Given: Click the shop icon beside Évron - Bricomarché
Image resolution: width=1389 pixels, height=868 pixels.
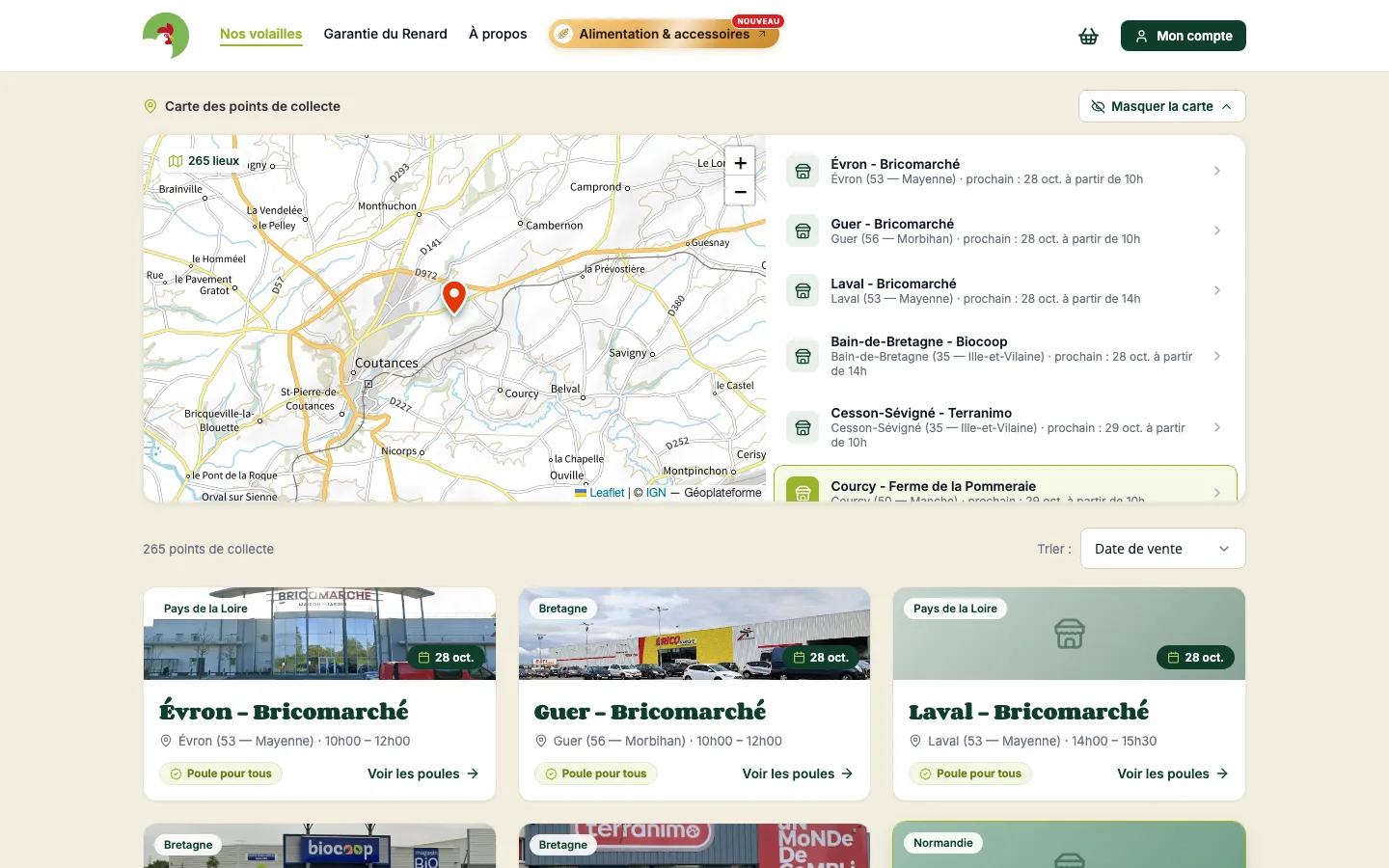Looking at the screenshot, I should coord(803,171).
